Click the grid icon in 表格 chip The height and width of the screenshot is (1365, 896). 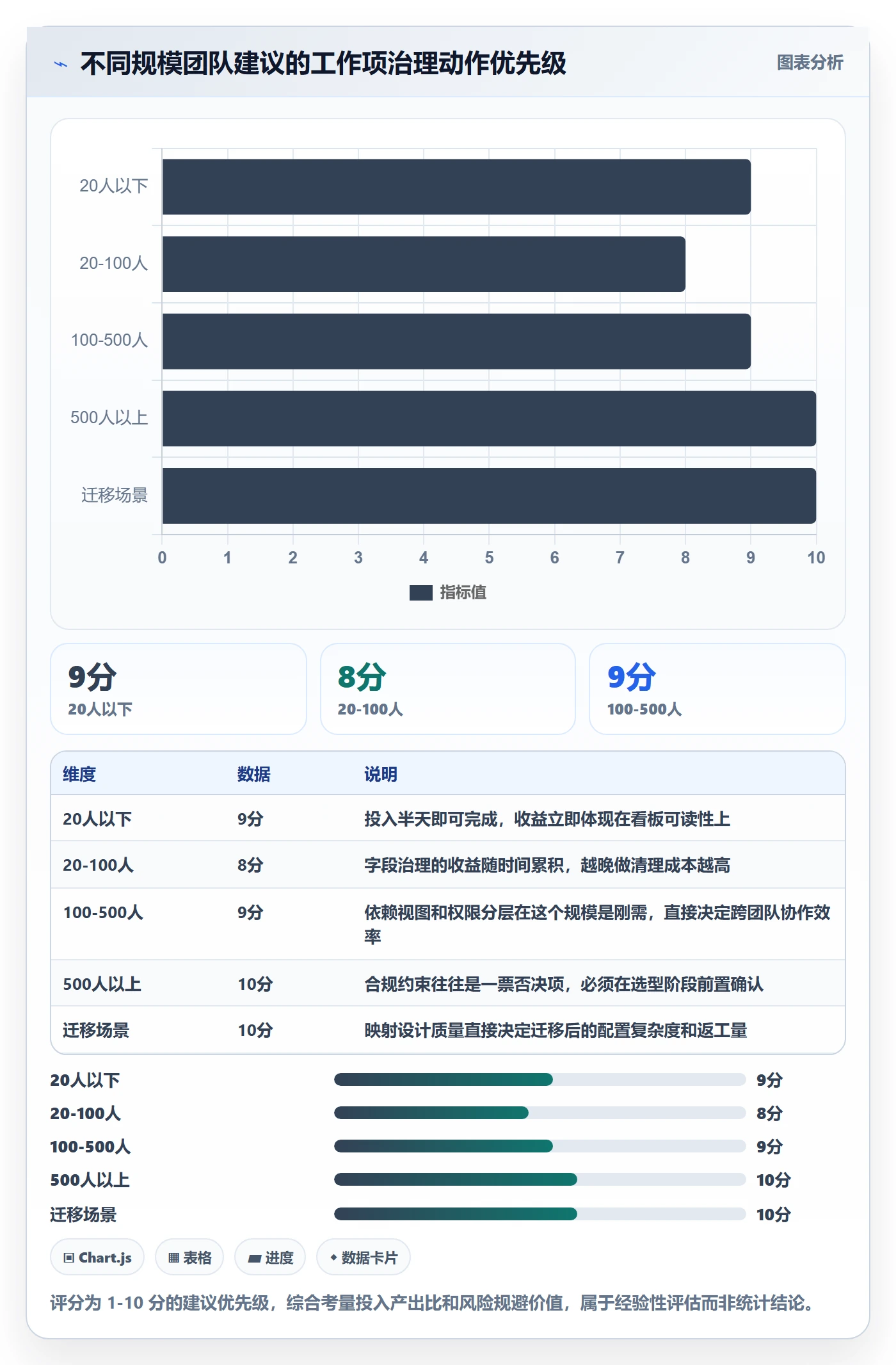[x=173, y=1258]
